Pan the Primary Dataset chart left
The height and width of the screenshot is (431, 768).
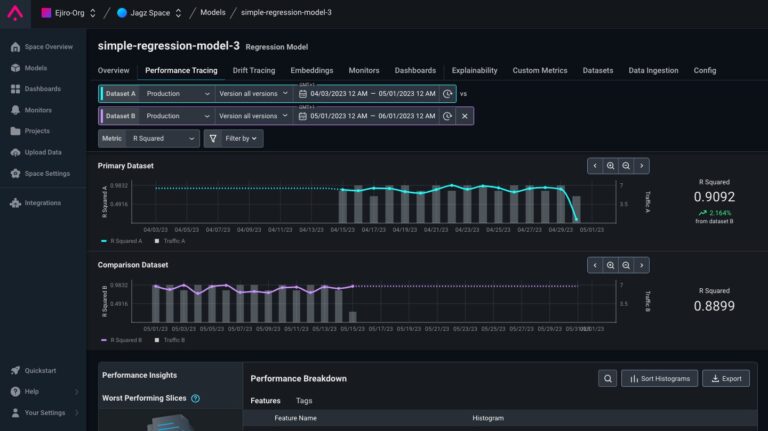(x=594, y=166)
